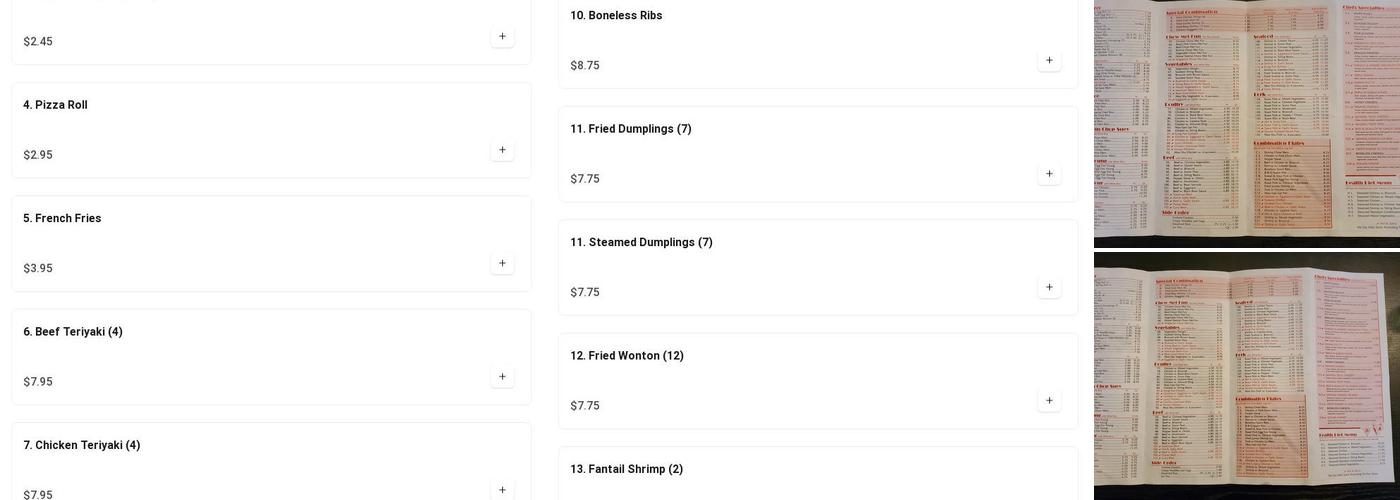Open 12. Fried Wonton (12) title
Image resolution: width=1400 pixels, height=500 pixels.
[x=627, y=356]
